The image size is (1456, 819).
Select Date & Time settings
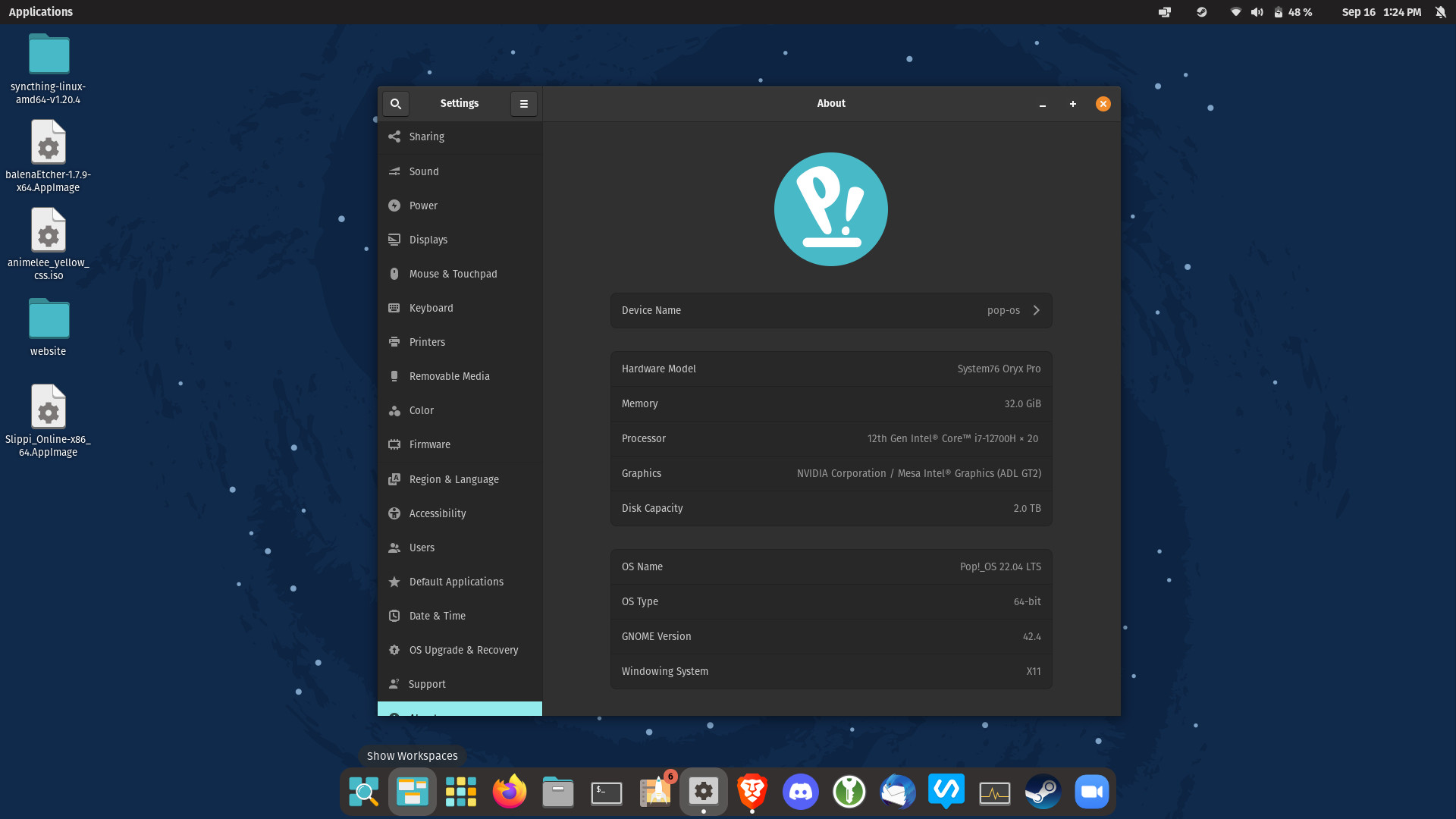coord(460,616)
